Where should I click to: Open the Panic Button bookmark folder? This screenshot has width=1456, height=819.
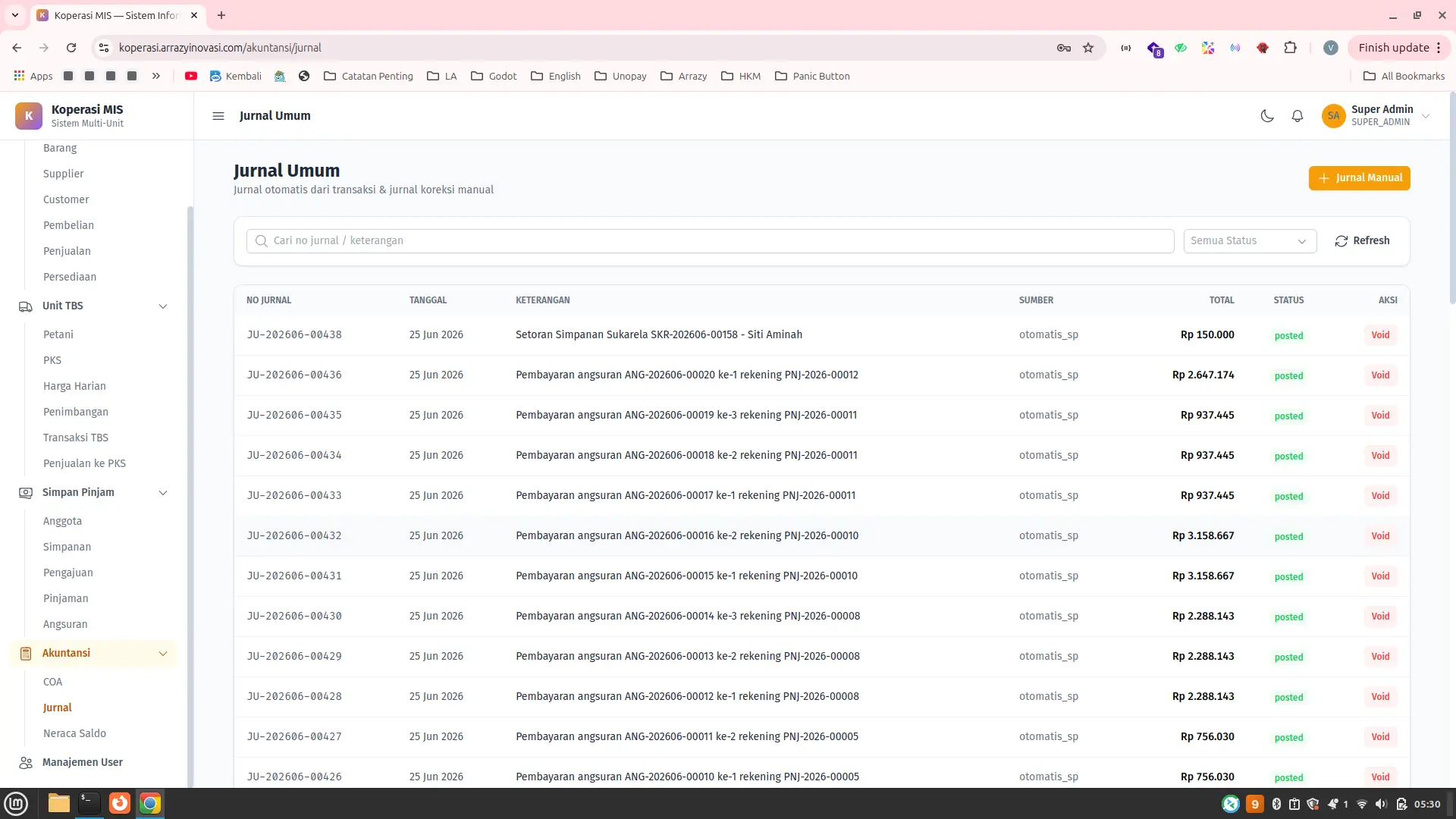coord(812,77)
